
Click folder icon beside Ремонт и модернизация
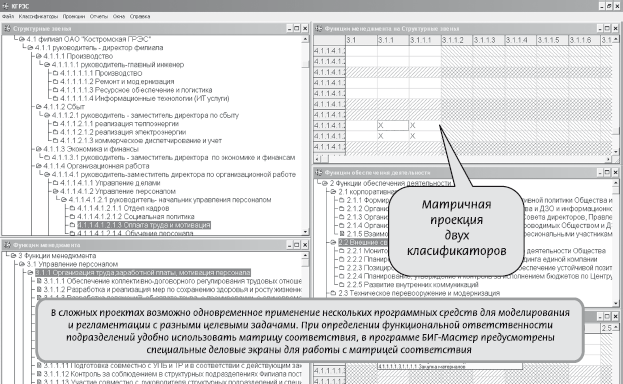tap(56, 81)
